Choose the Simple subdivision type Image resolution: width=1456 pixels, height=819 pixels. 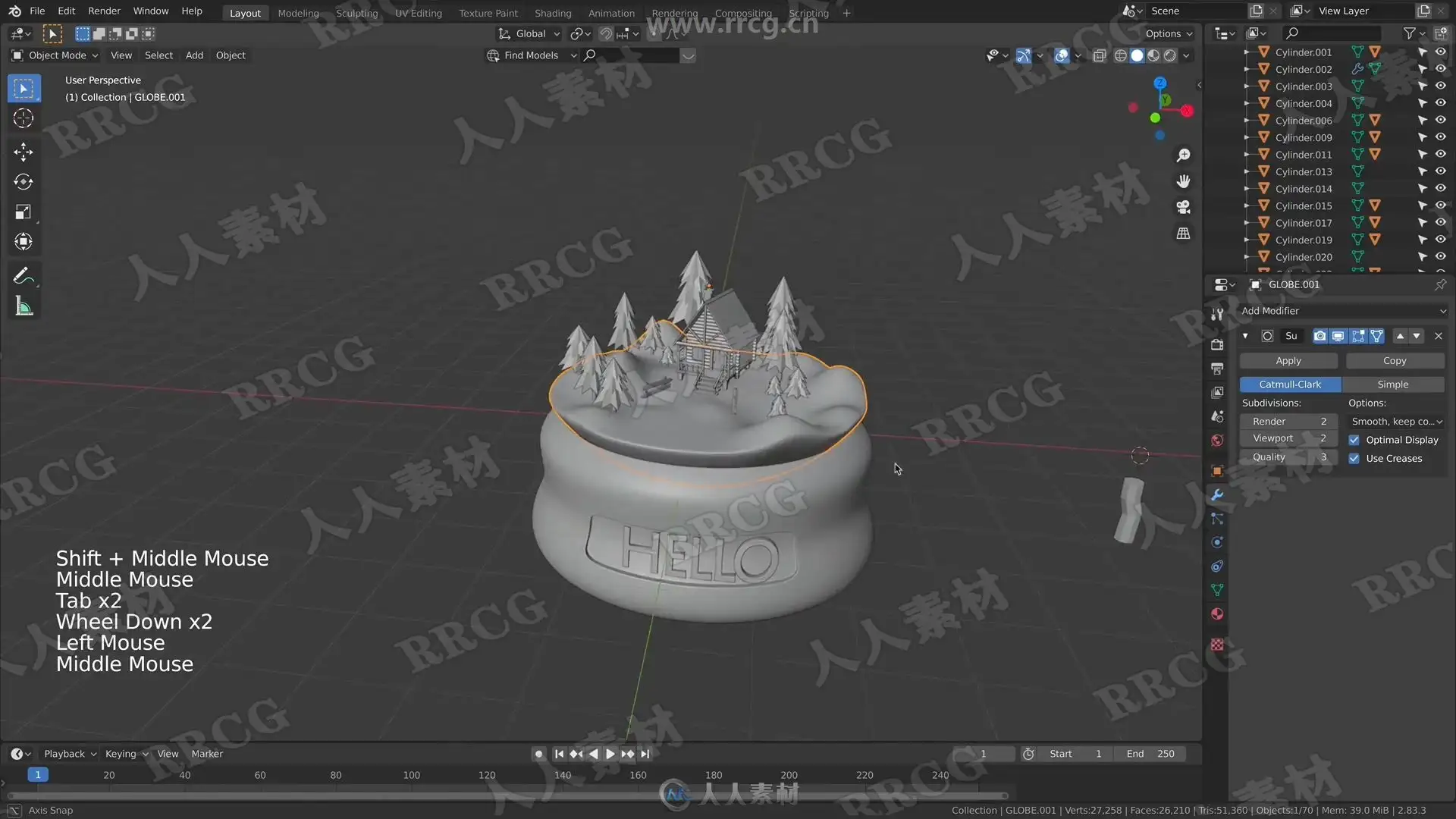pyautogui.click(x=1392, y=384)
